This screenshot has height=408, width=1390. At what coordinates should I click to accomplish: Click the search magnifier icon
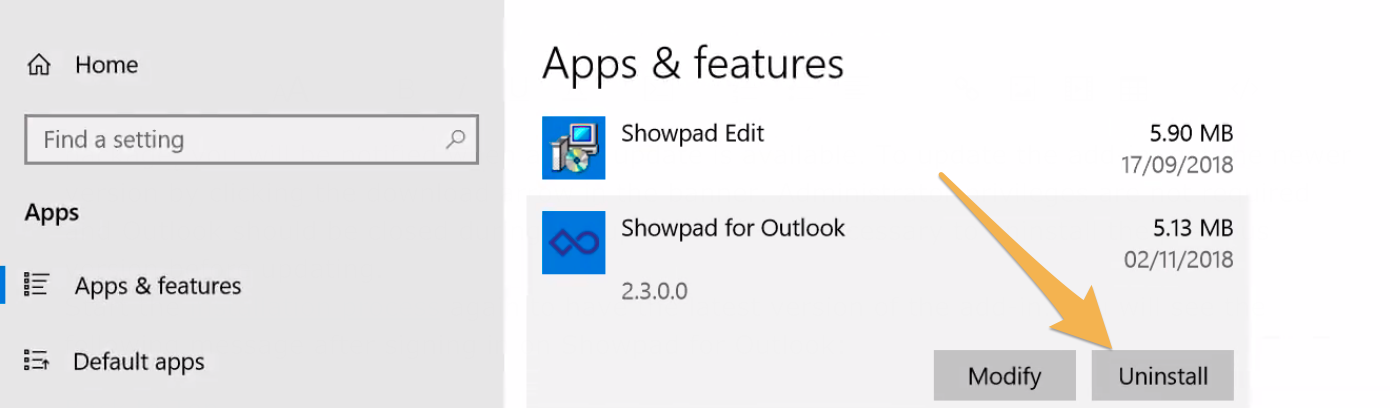[x=455, y=139]
